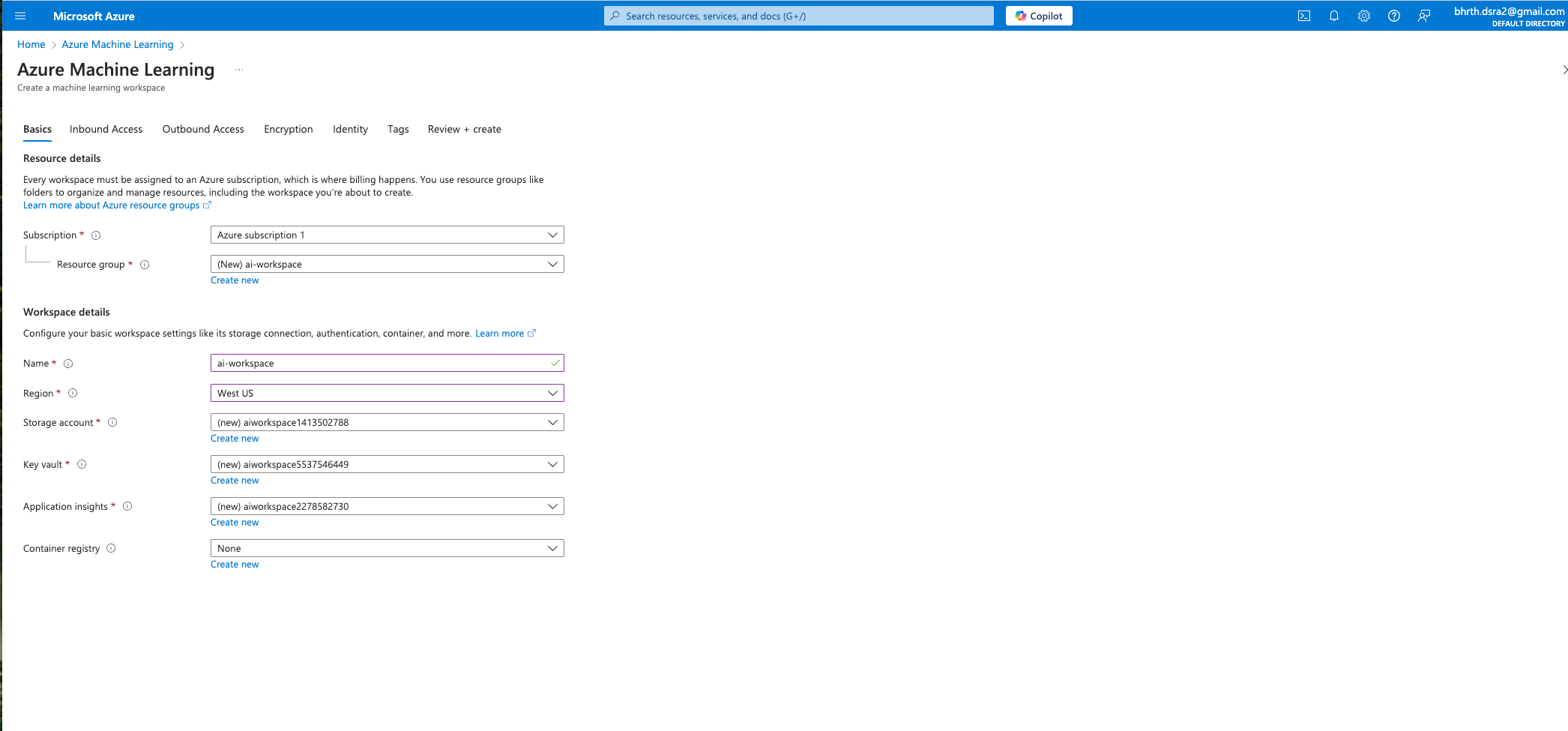Open the Azure portal hamburger menu
This screenshot has height=731, width=1568.
20,16
